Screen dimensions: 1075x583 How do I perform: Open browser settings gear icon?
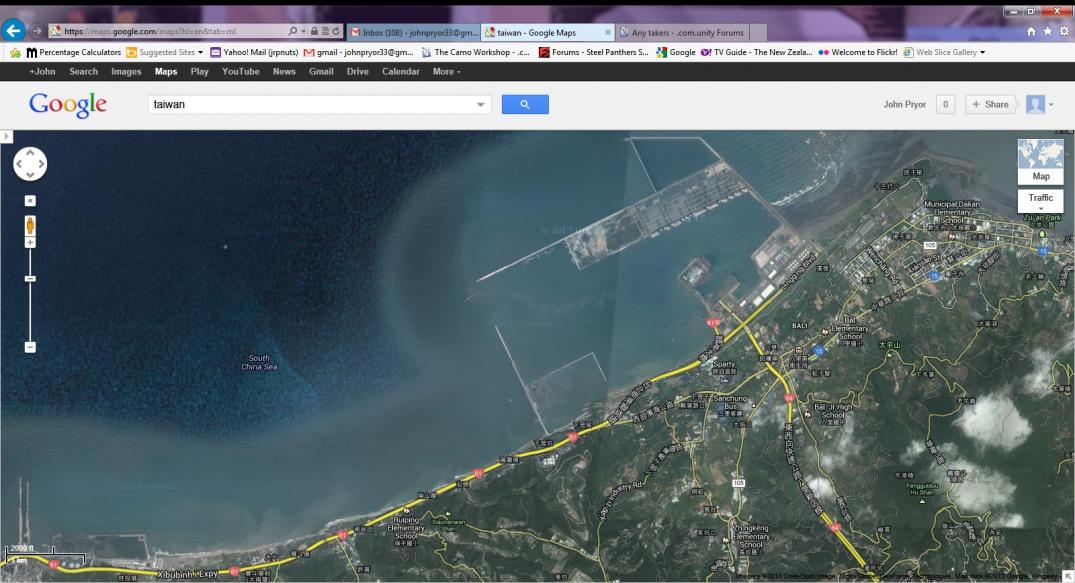pyautogui.click(x=1064, y=31)
